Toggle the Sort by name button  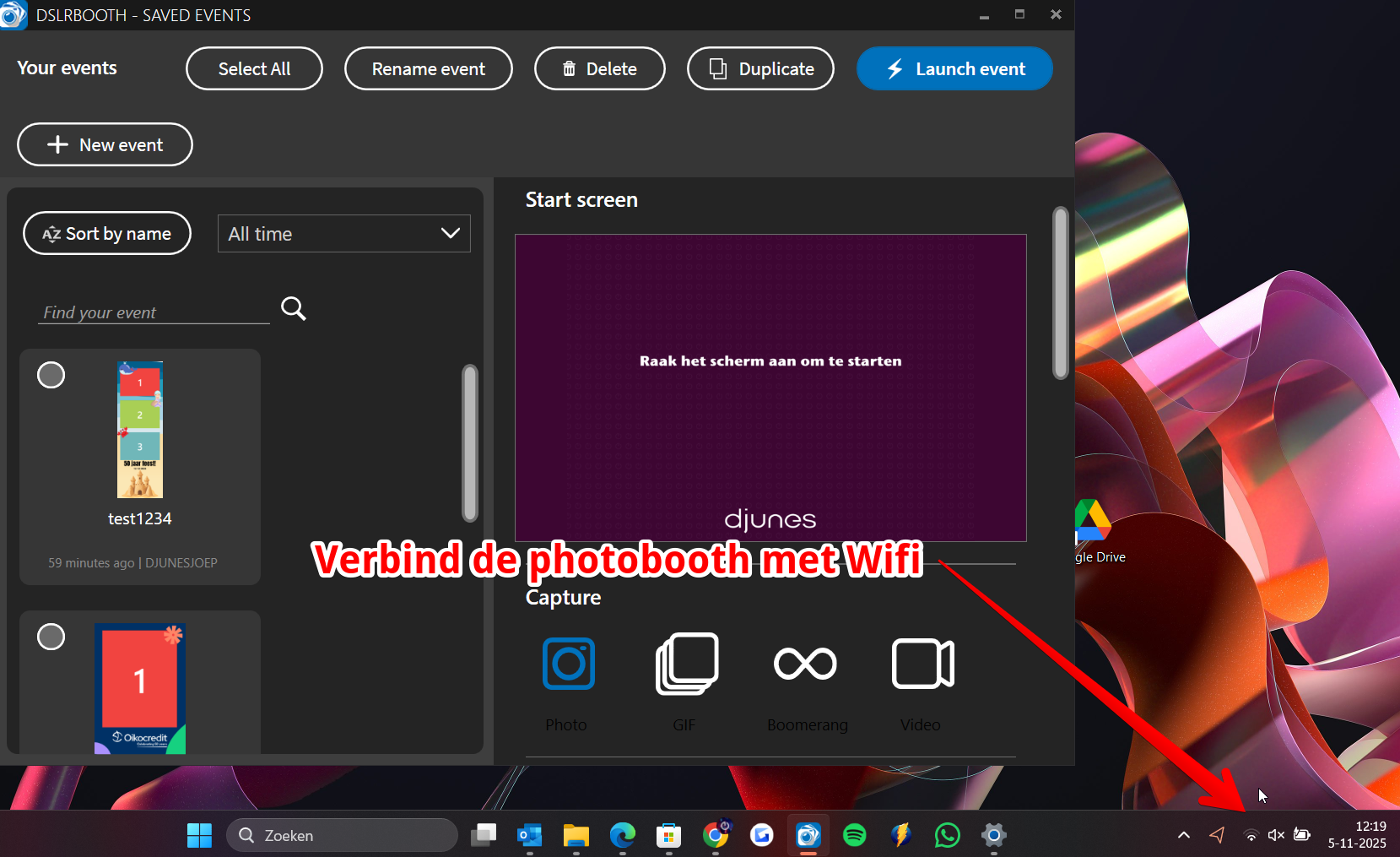[x=107, y=234]
